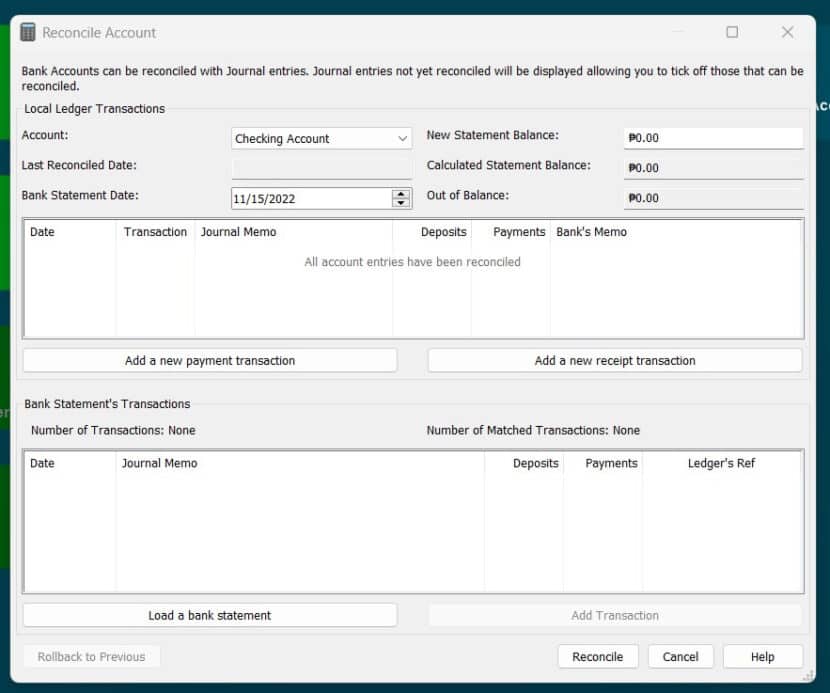Sort ledger transactions by the Date column
This screenshot has width=830, height=693.
click(60, 231)
